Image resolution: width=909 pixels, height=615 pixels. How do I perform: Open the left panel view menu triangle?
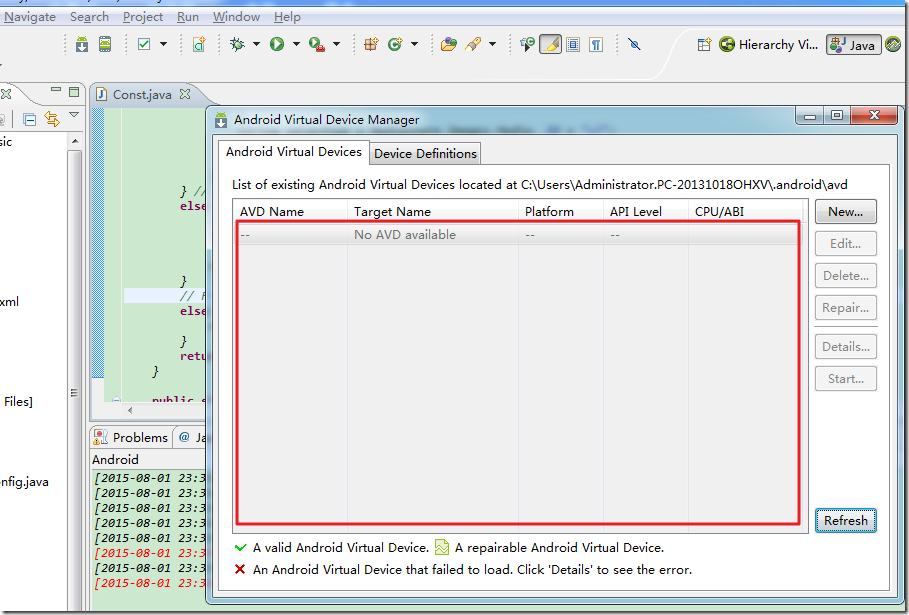click(74, 115)
